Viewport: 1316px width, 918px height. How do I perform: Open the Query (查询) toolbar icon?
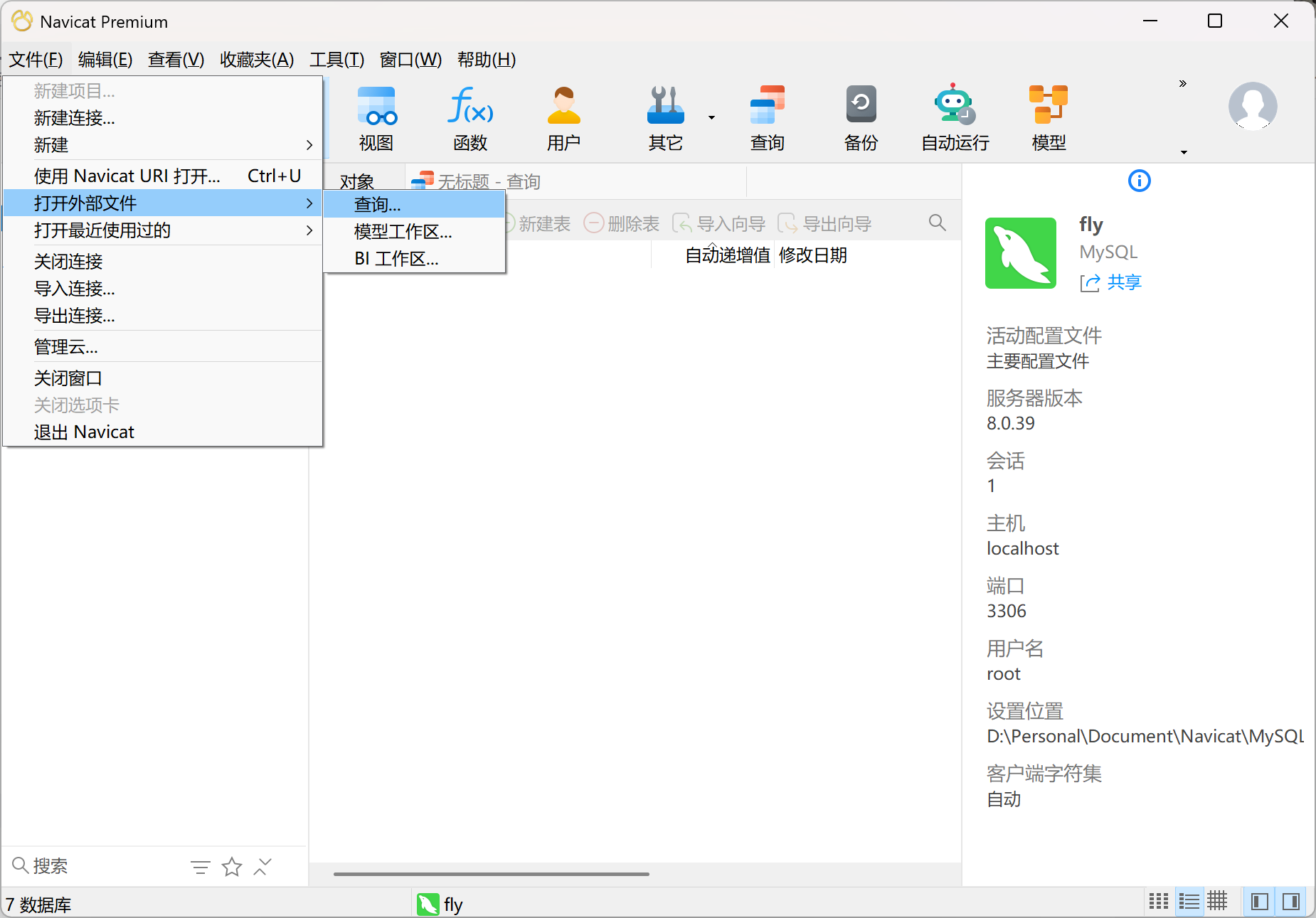(x=767, y=118)
